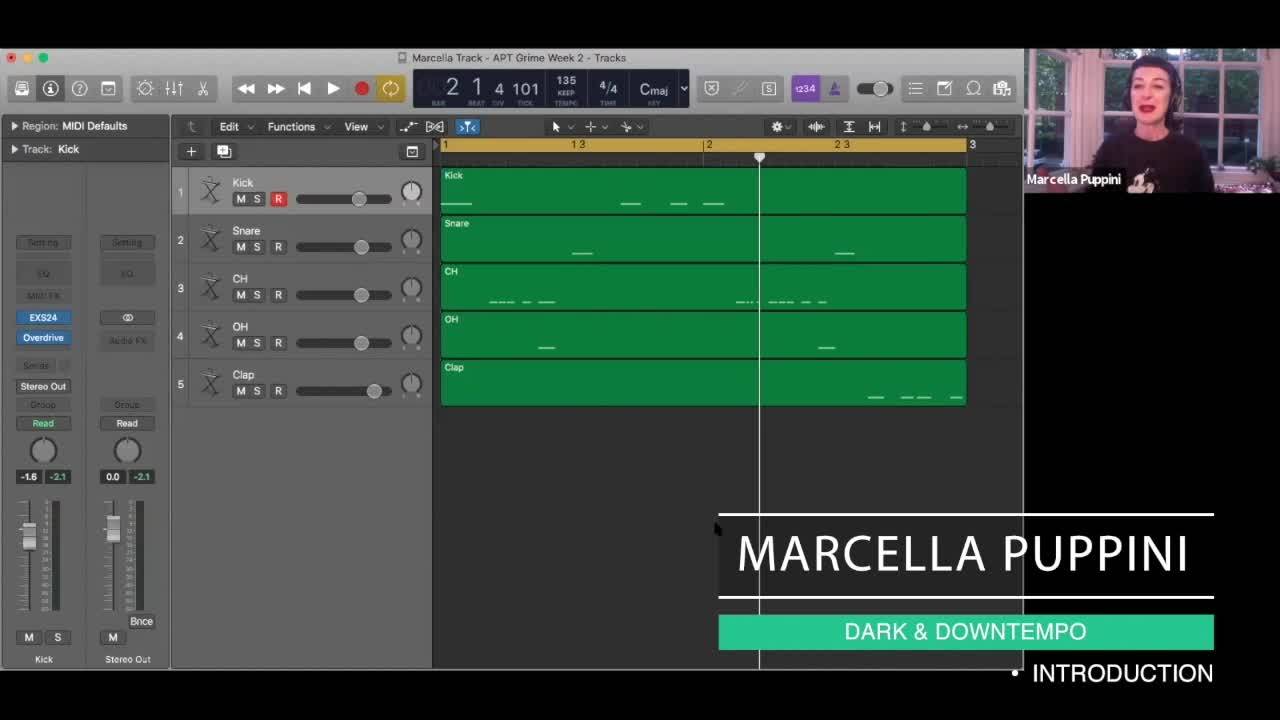The height and width of the screenshot is (720, 1280).
Task: Open the Note Pads panel
Action: (944, 88)
